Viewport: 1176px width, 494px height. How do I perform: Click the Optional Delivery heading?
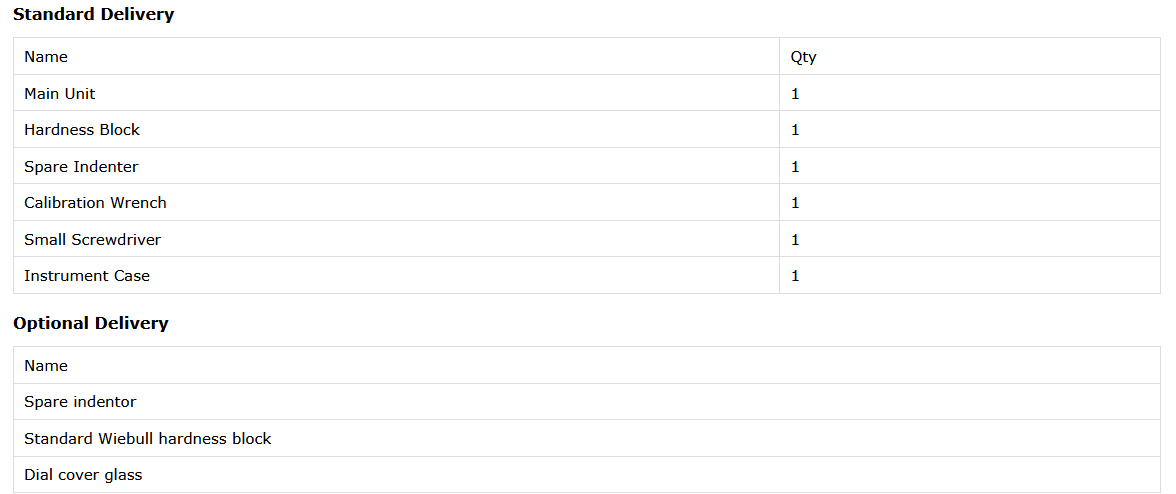pyautogui.click(x=91, y=323)
